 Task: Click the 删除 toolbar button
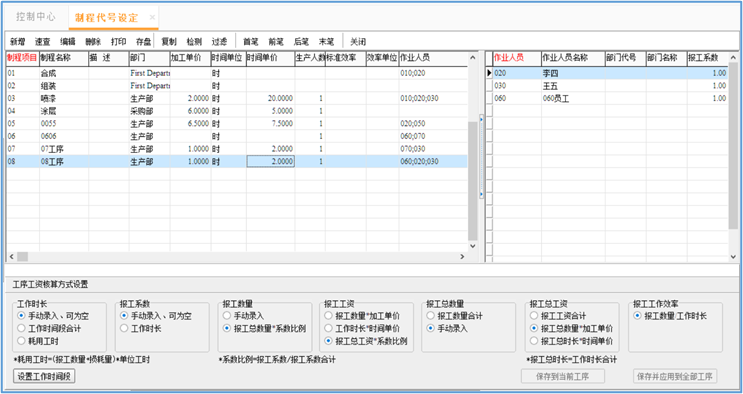(93, 42)
